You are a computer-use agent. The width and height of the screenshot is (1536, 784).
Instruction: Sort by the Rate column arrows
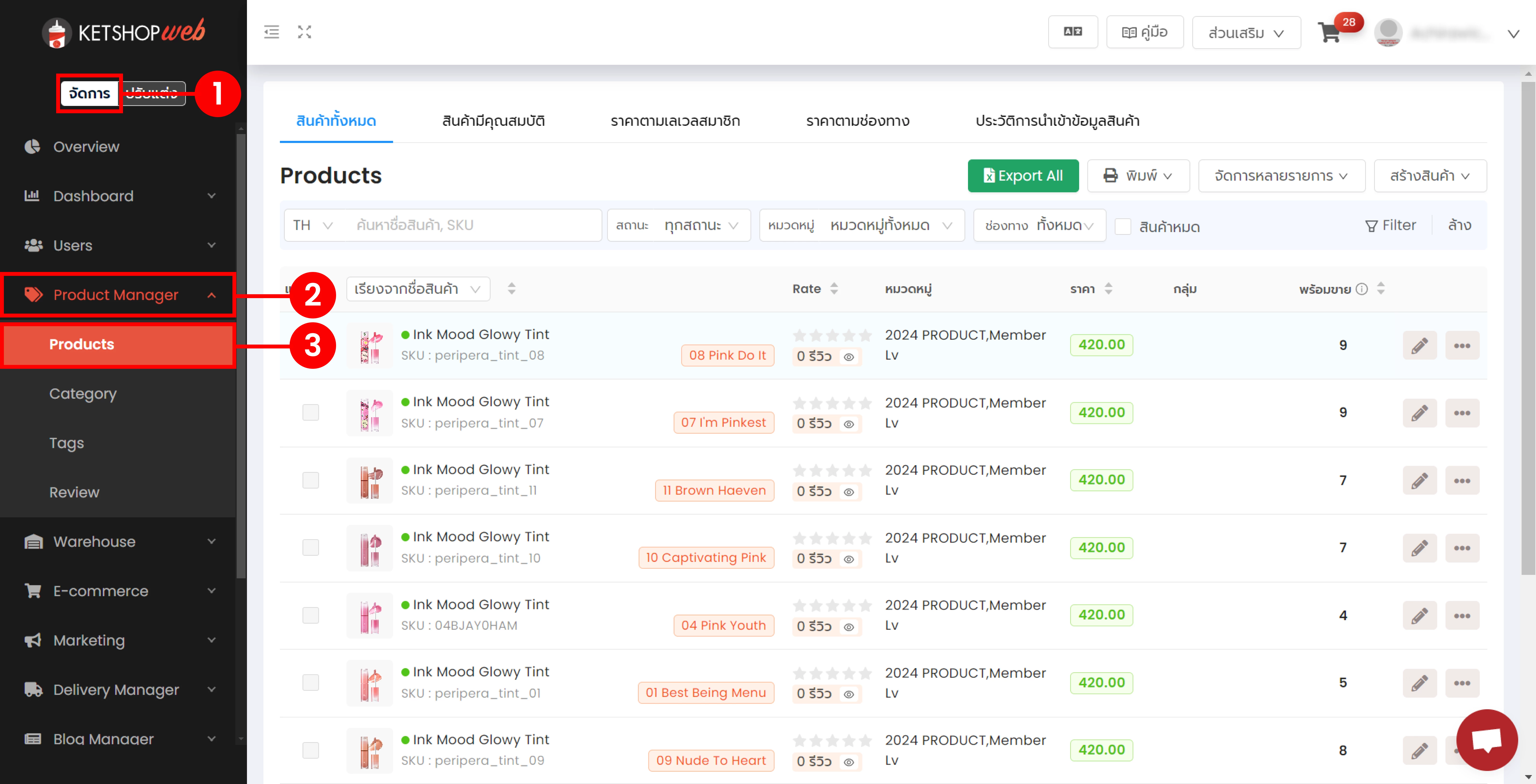pyautogui.click(x=834, y=289)
